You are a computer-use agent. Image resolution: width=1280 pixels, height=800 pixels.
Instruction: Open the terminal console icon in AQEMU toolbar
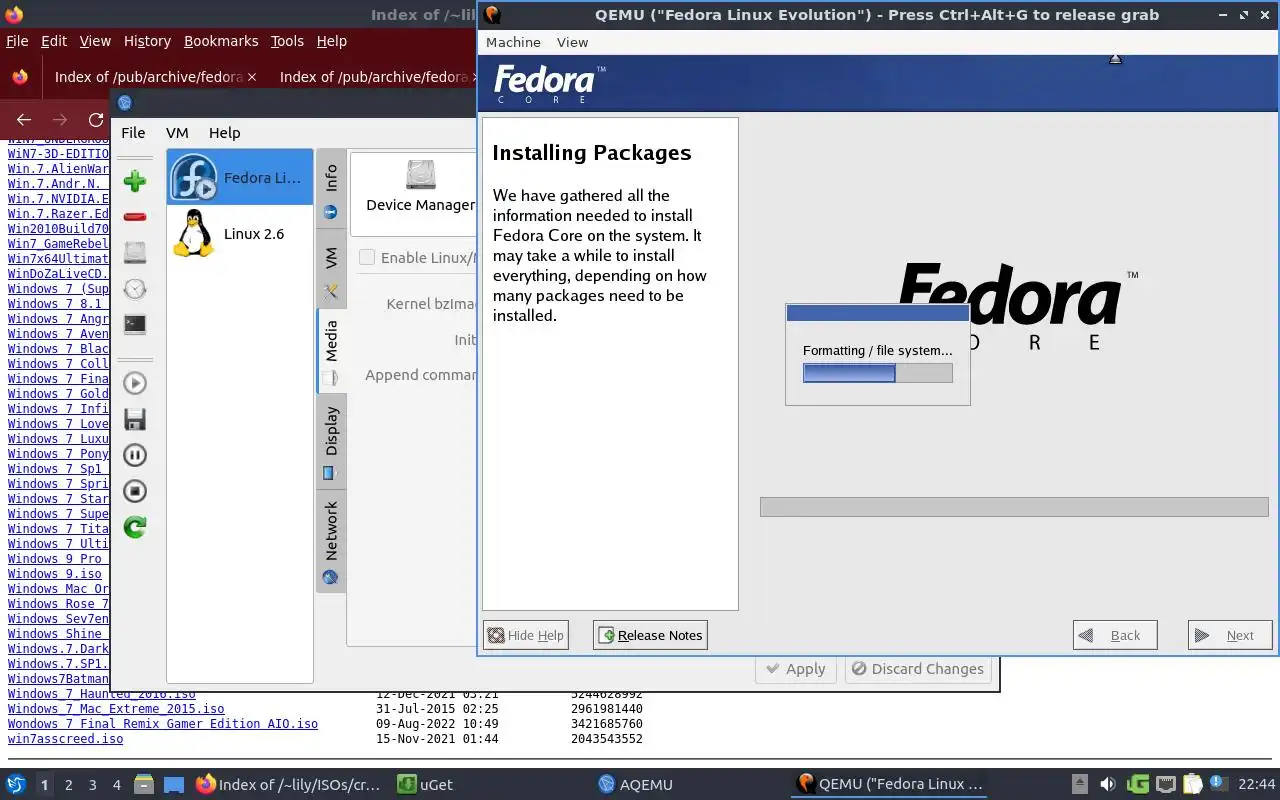click(x=135, y=324)
